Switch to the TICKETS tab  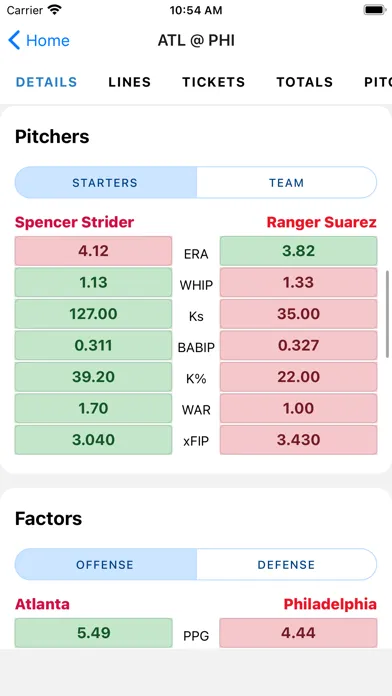click(214, 82)
